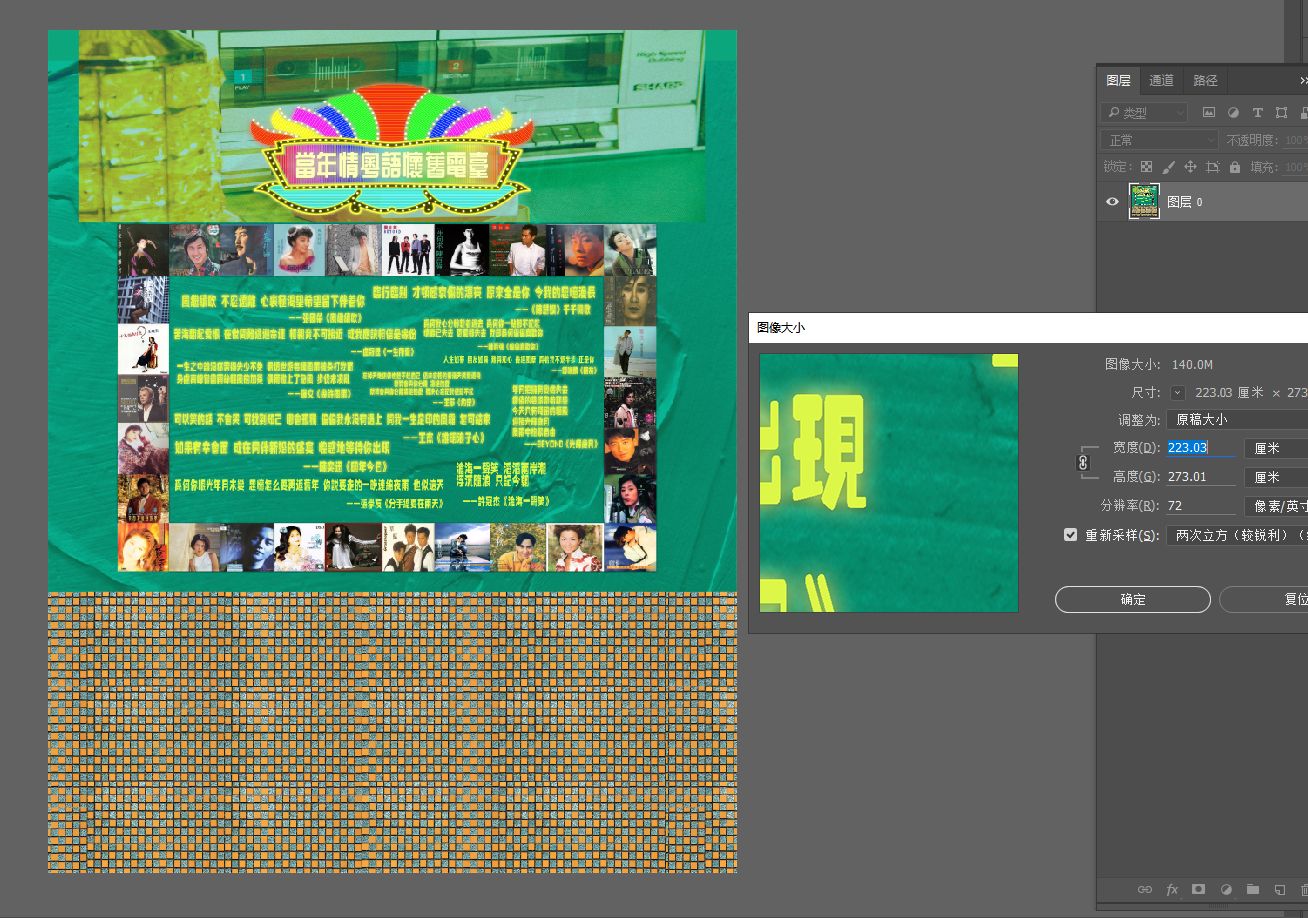
Task: Select the 图层 0 layer name
Action: 1185,202
